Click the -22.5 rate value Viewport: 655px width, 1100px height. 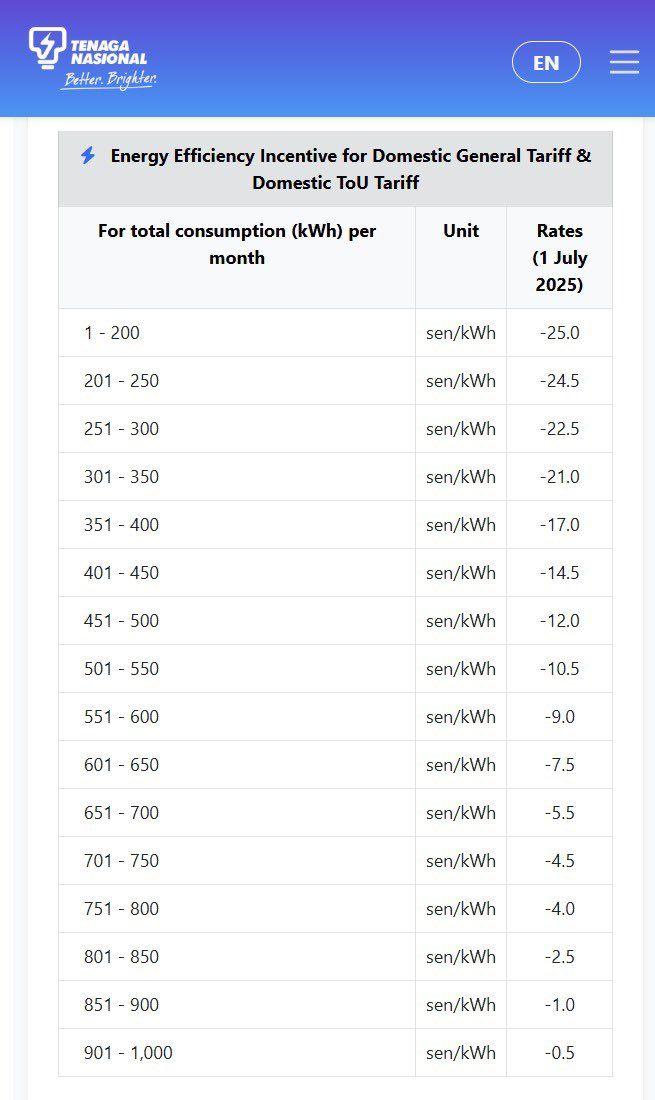559,429
